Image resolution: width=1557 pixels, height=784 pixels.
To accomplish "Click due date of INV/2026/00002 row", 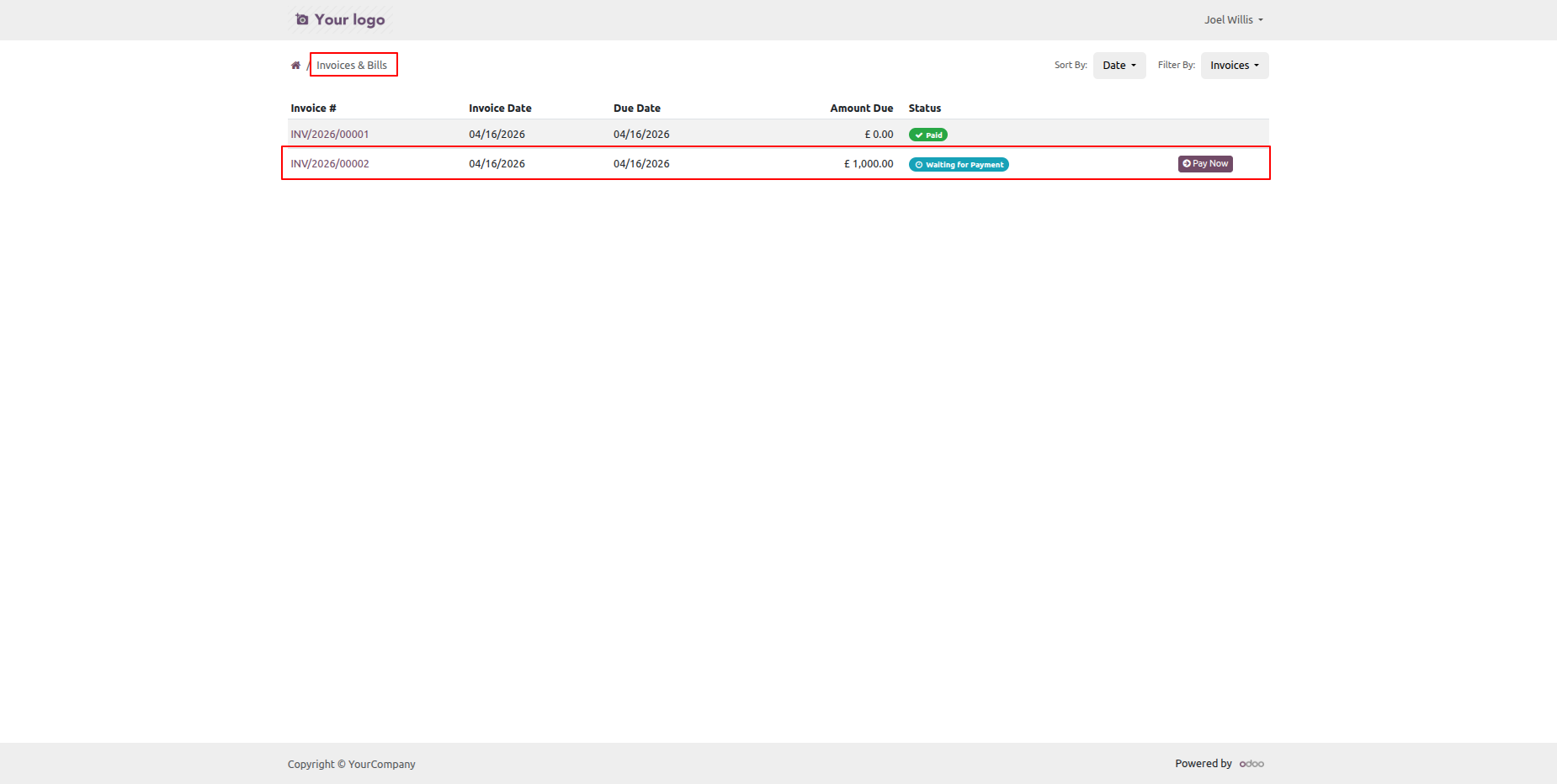I will coord(641,164).
